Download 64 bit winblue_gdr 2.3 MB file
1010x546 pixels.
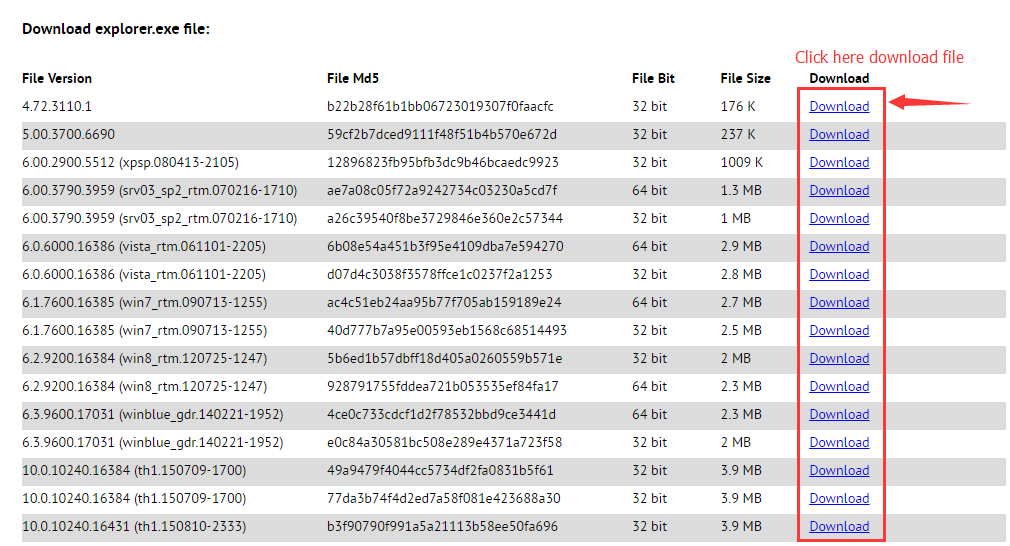point(839,414)
